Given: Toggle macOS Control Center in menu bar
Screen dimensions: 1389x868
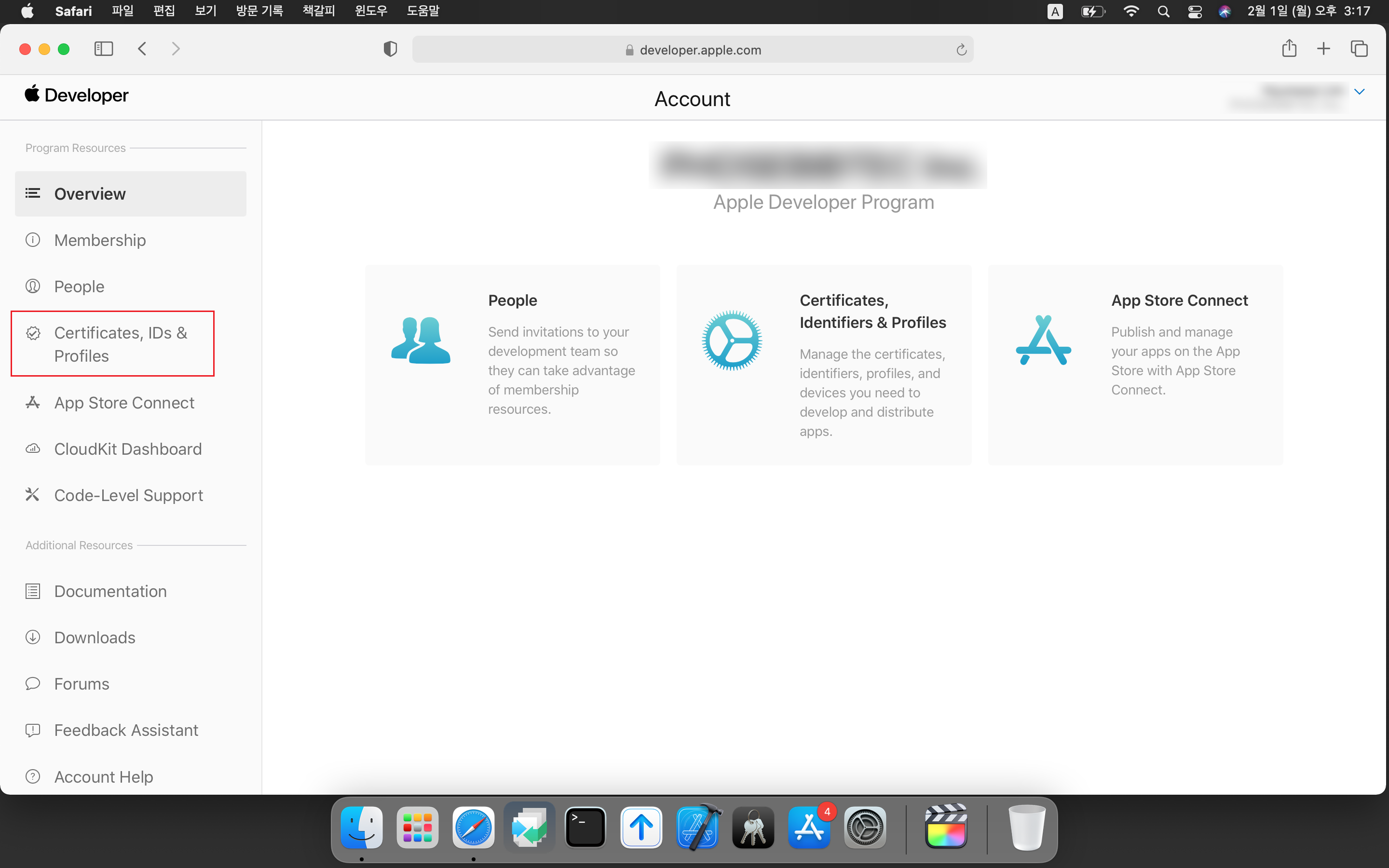Looking at the screenshot, I should tap(1195, 12).
